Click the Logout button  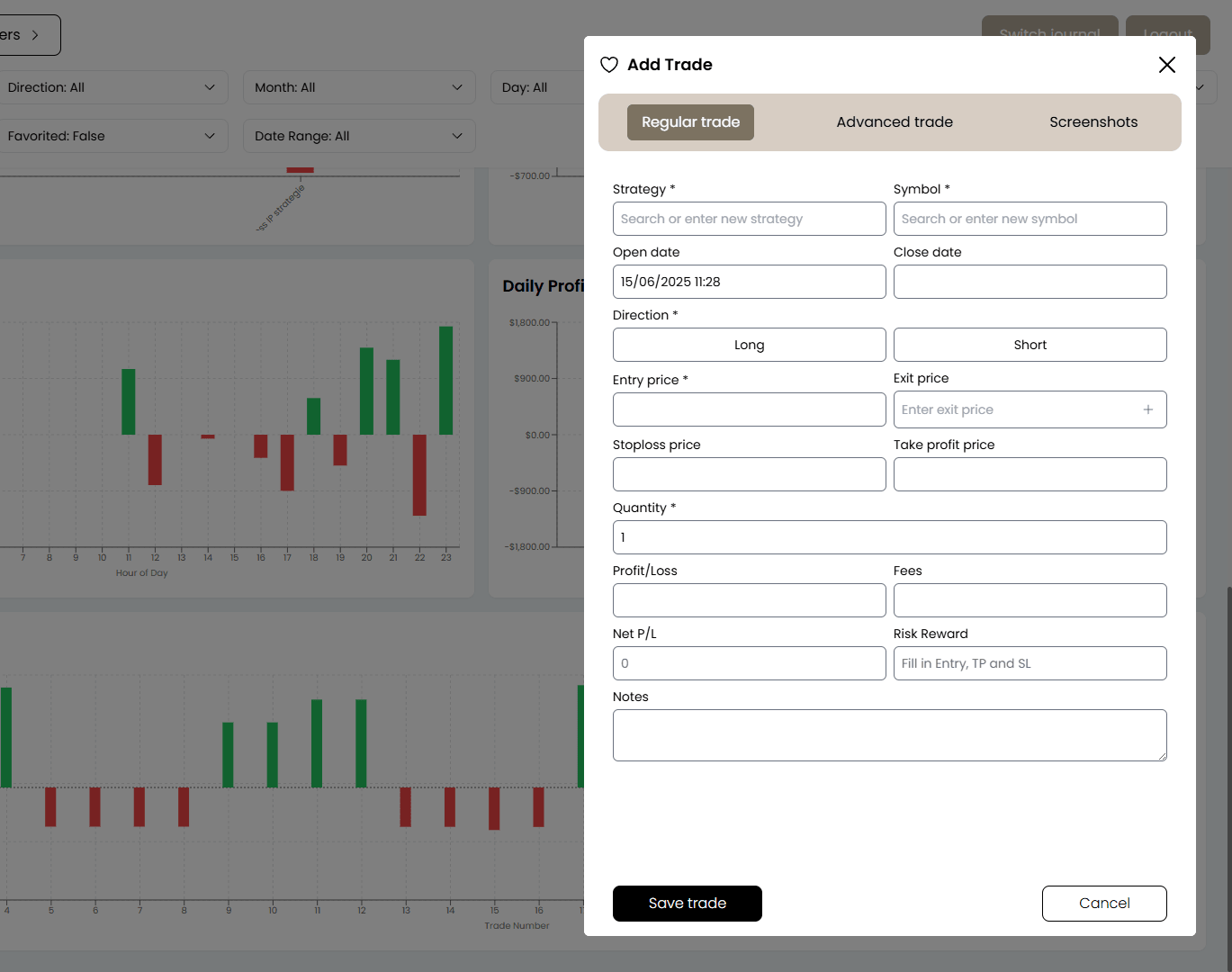[x=1167, y=34]
